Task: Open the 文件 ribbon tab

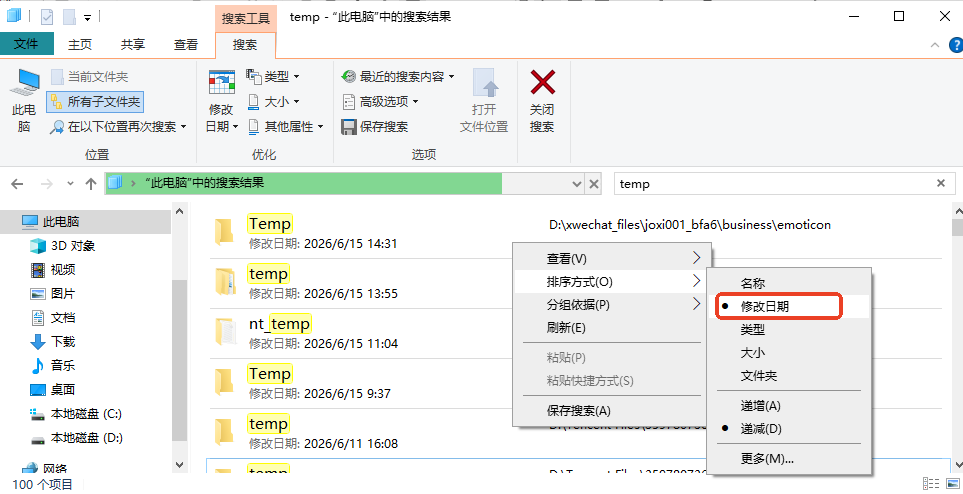Action: point(26,44)
